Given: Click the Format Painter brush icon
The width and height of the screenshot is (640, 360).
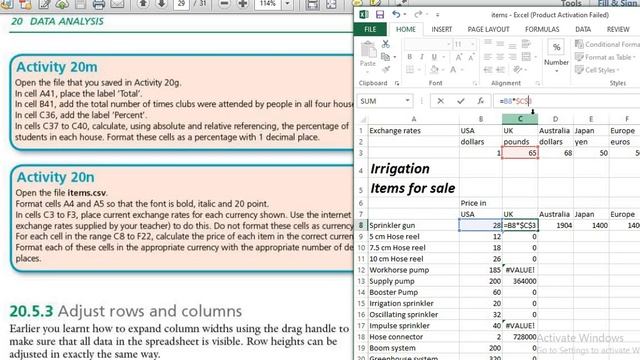Looking at the screenshot, I should [x=385, y=69].
